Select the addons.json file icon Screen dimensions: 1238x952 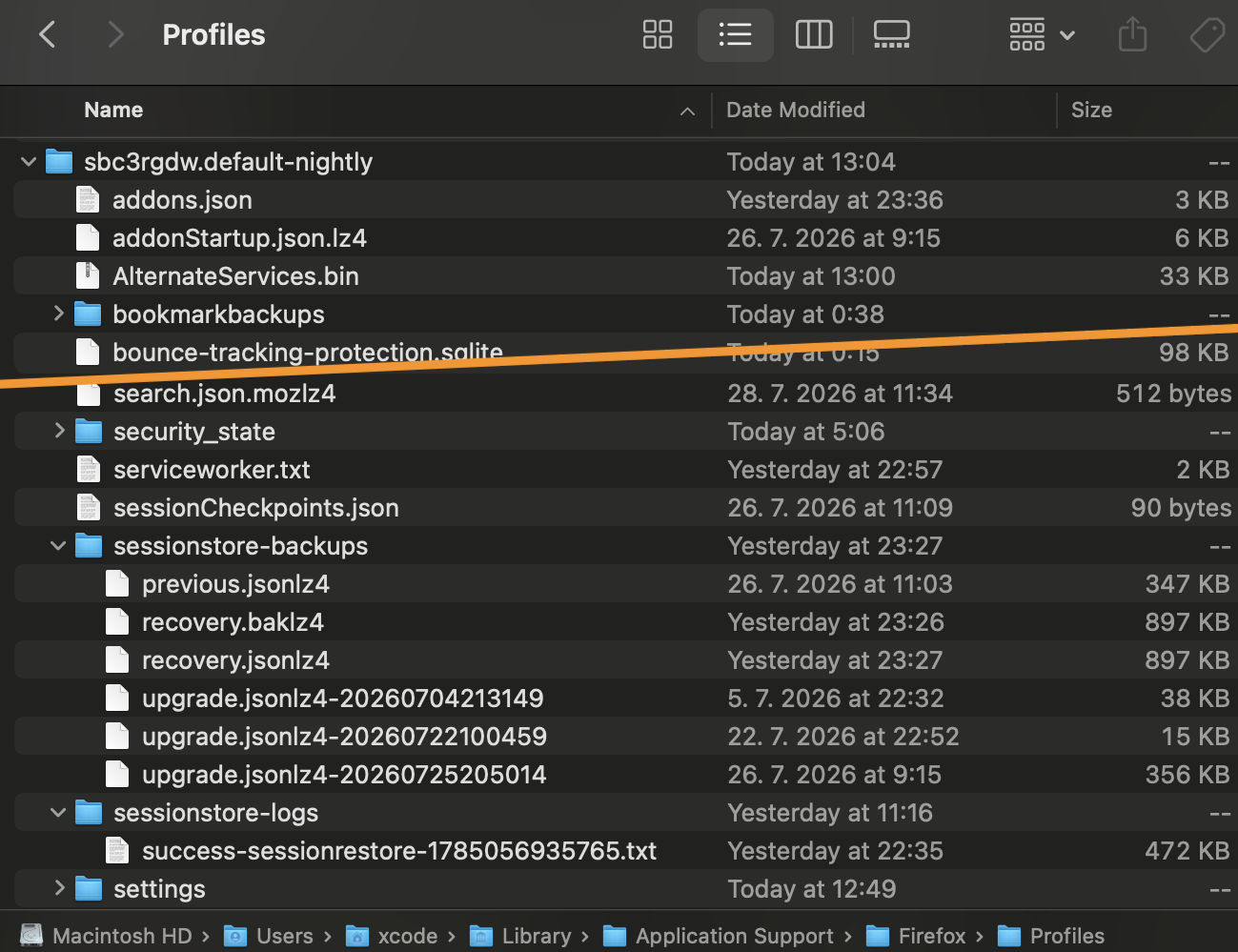pos(88,200)
